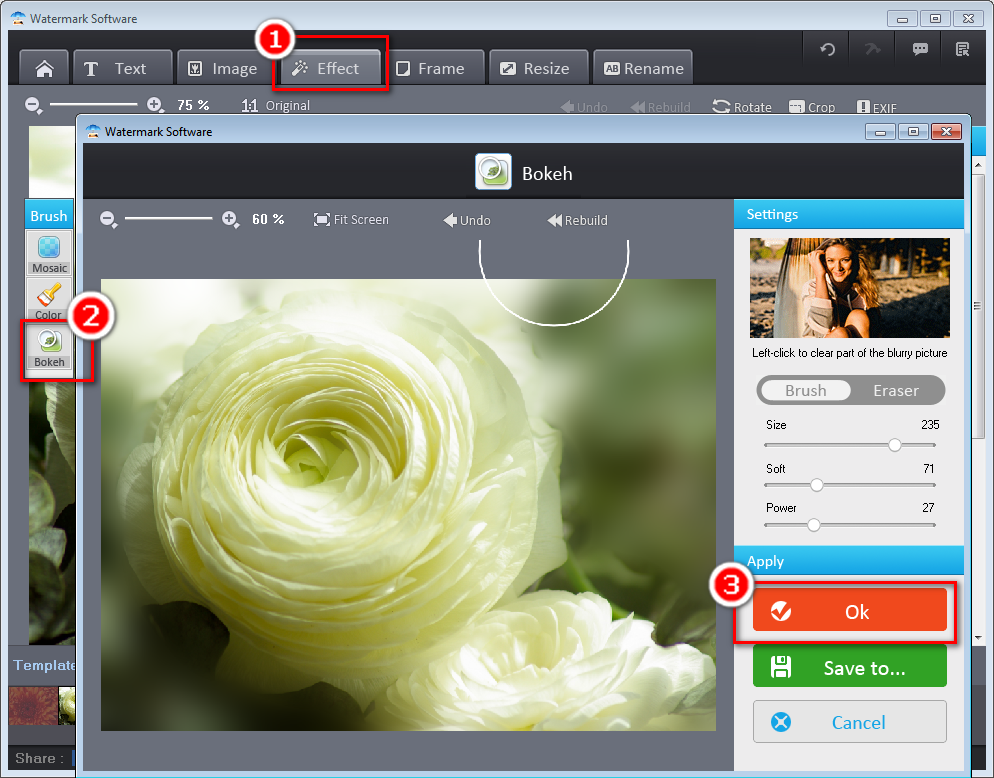The image size is (994, 778).
Task: Click the Template label
Action: [44, 665]
